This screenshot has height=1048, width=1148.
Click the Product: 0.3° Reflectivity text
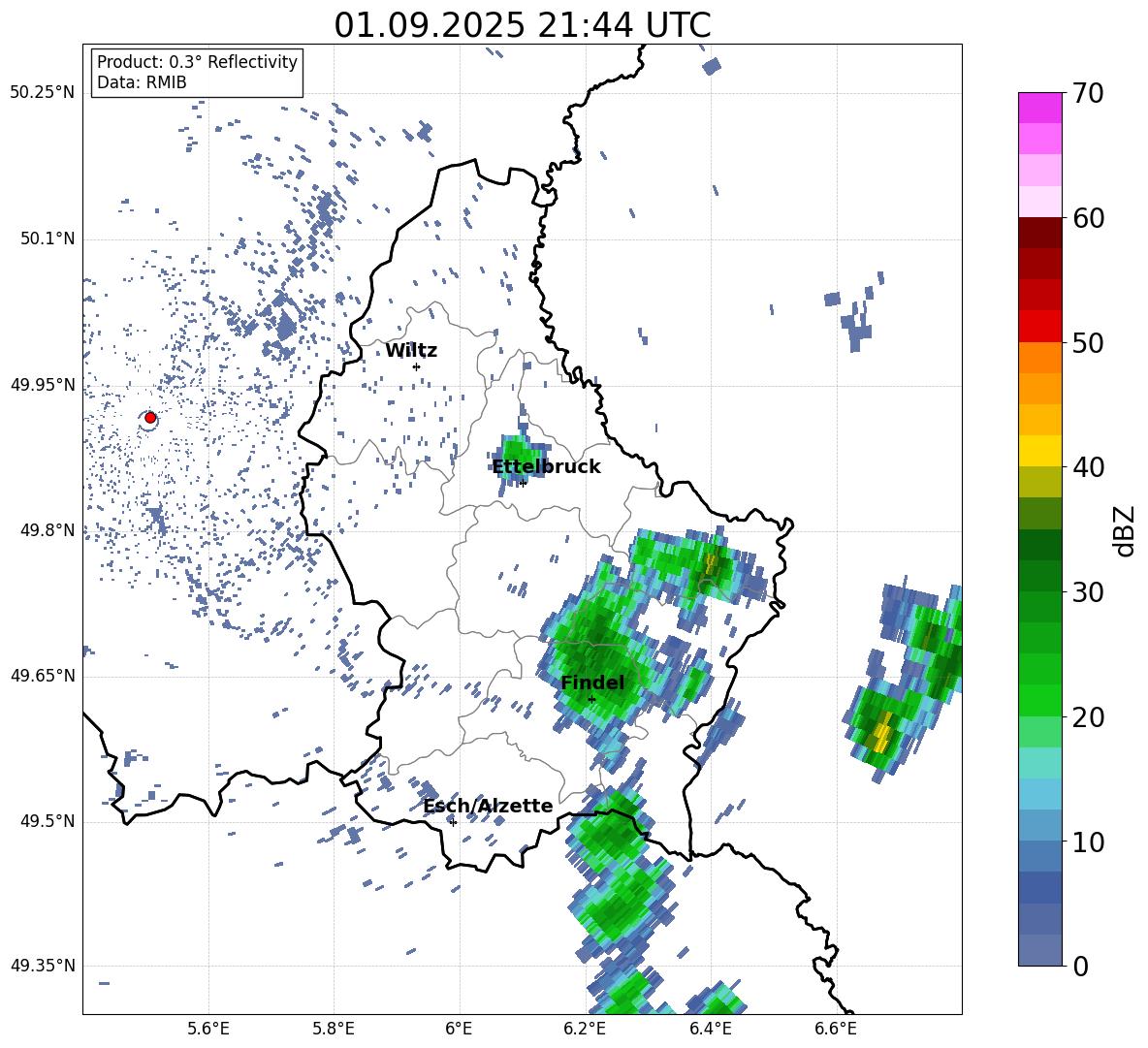[197, 62]
